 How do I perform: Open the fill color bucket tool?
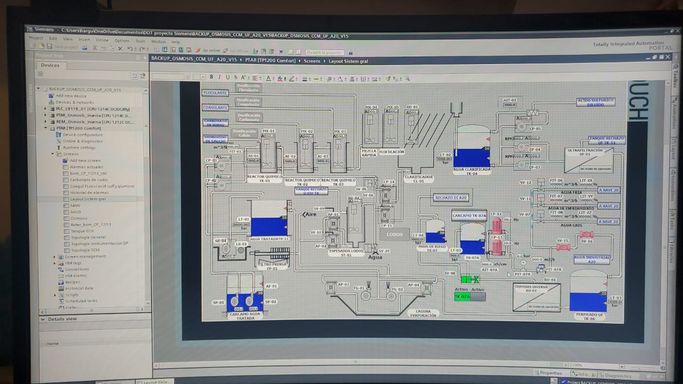pyautogui.click(x=281, y=78)
